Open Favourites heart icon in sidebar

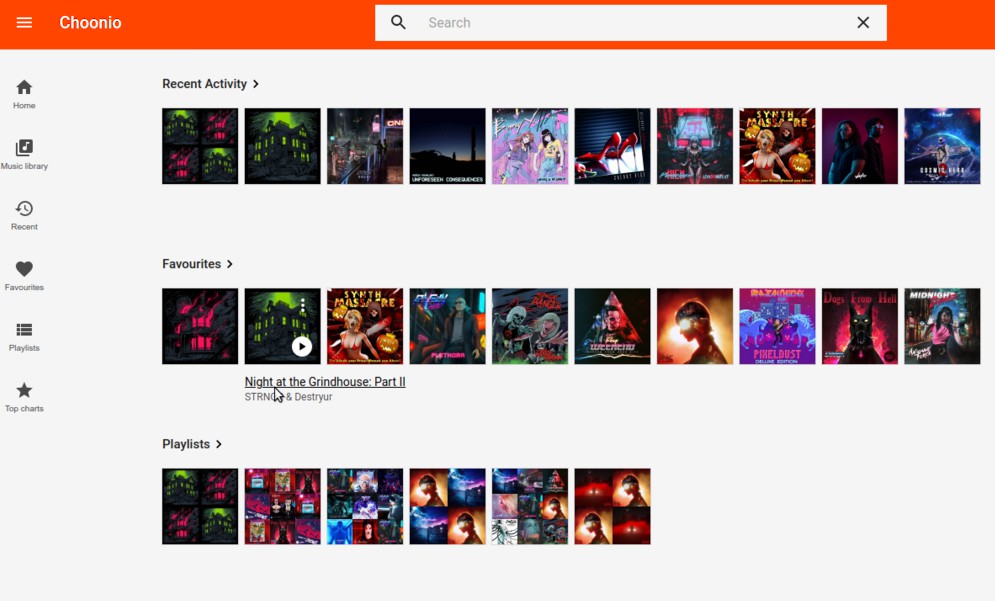click(x=24, y=275)
